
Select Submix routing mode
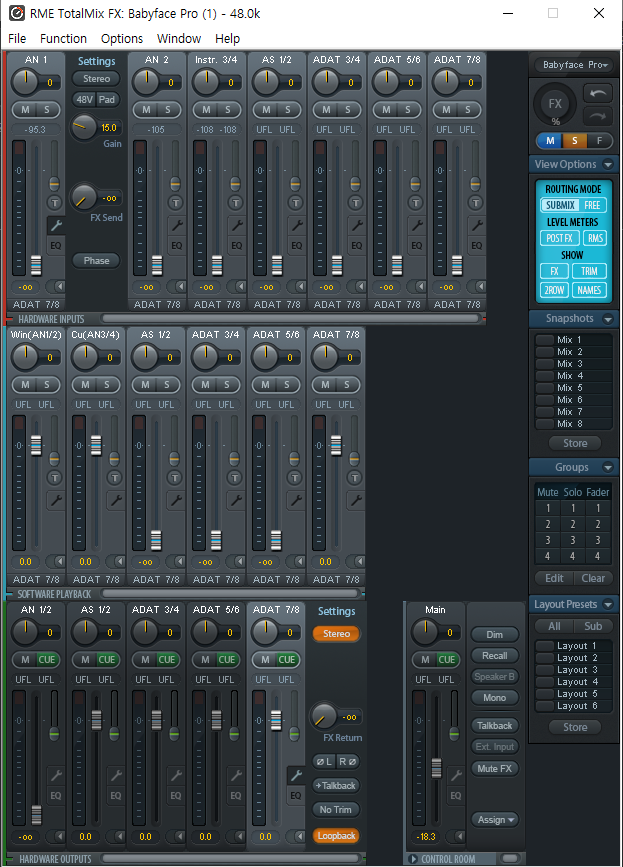[x=560, y=205]
